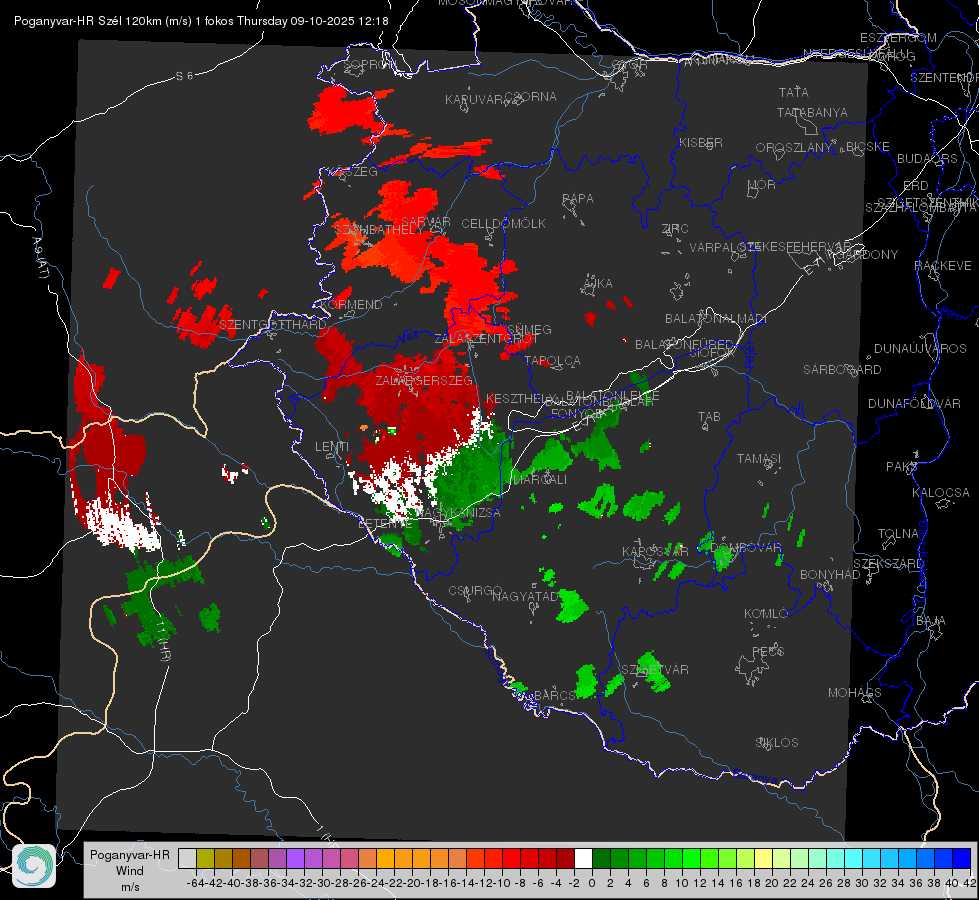Click the BARCS city label
Image resolution: width=979 pixels, height=900 pixels.
[554, 695]
